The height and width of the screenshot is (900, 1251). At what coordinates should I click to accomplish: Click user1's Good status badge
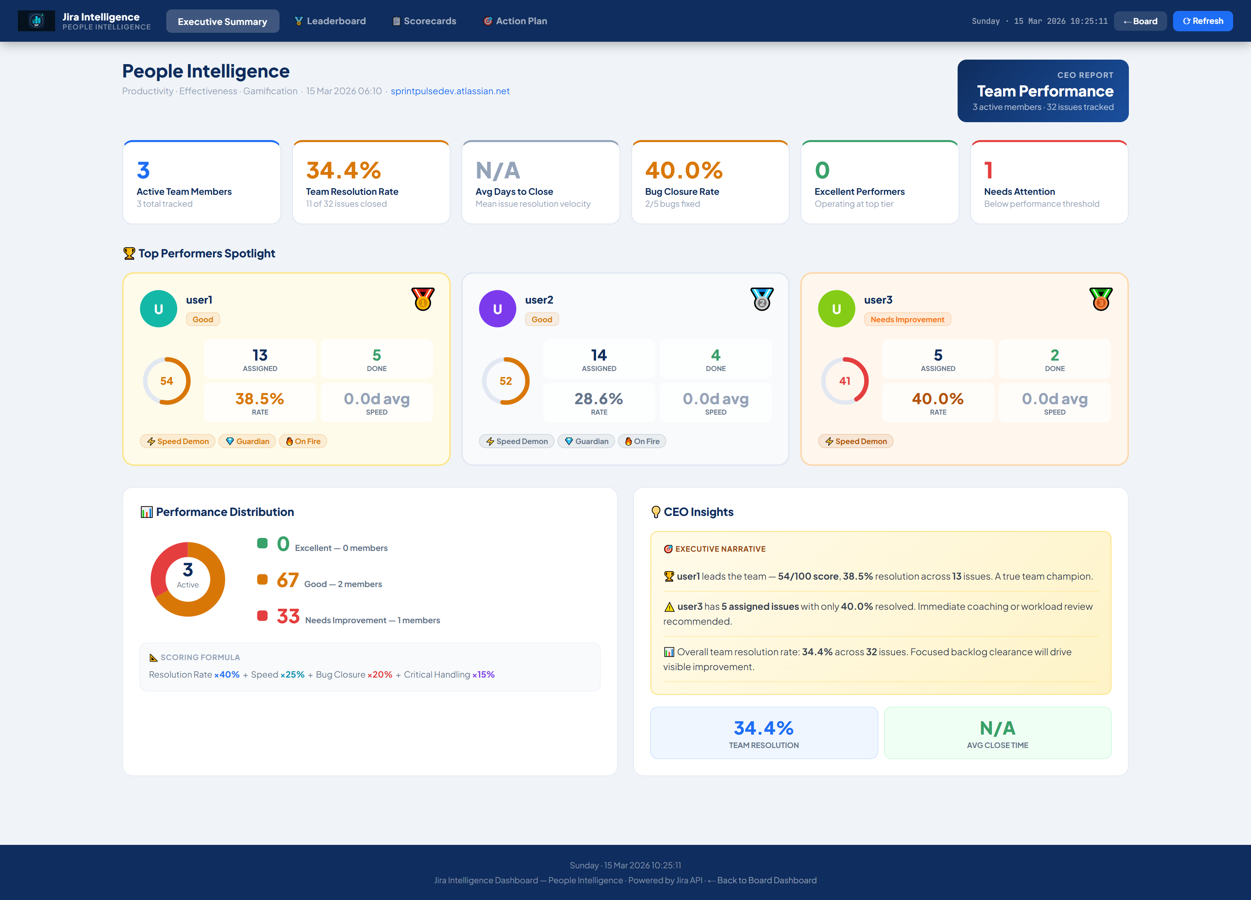203,320
